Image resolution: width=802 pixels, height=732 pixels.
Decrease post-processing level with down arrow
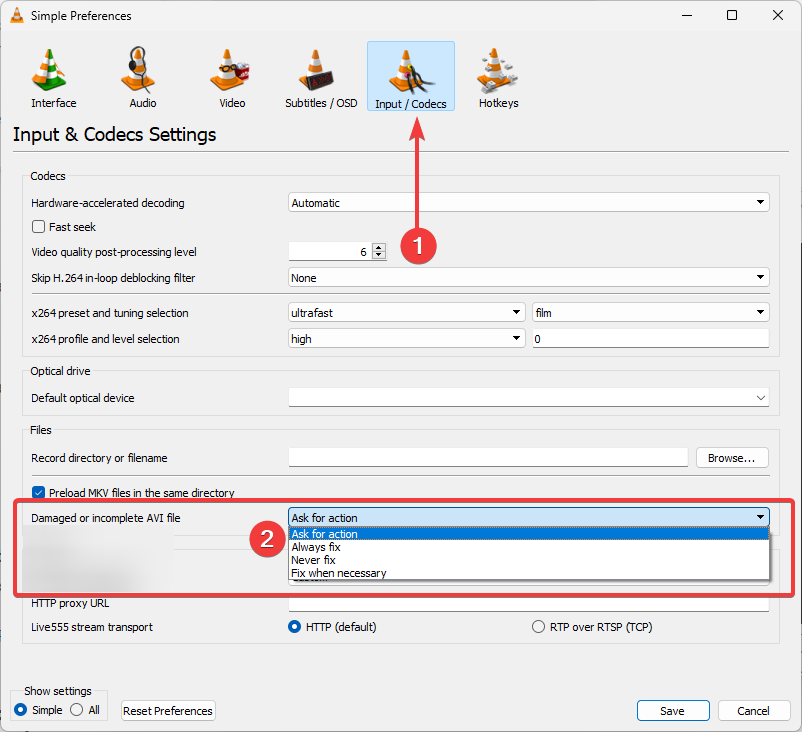tap(378, 255)
